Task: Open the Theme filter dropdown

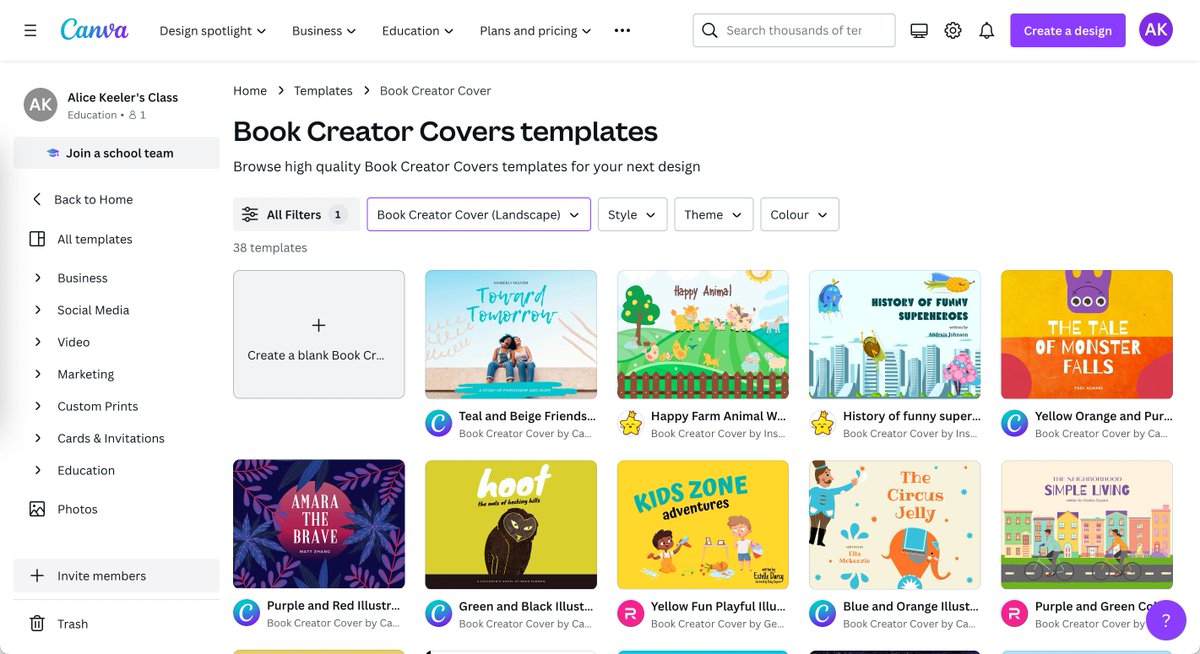Action: (x=714, y=214)
